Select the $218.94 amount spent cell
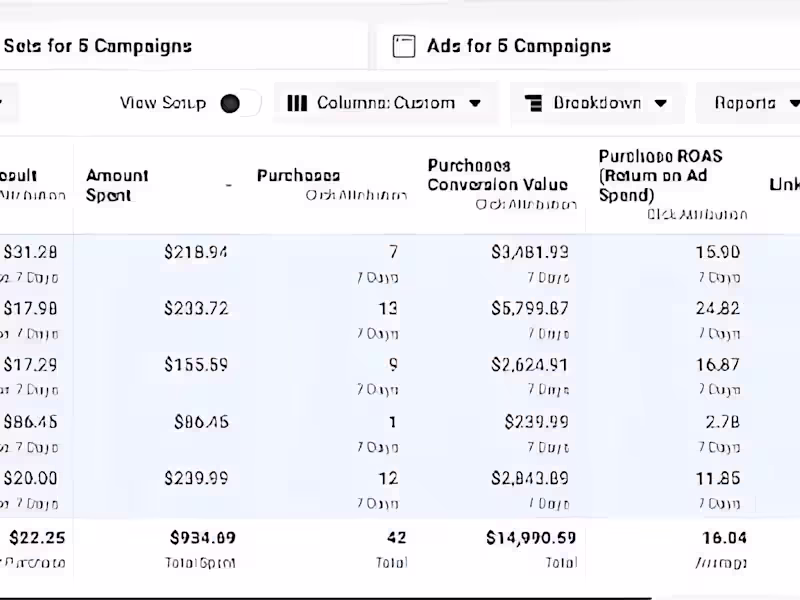 click(196, 252)
